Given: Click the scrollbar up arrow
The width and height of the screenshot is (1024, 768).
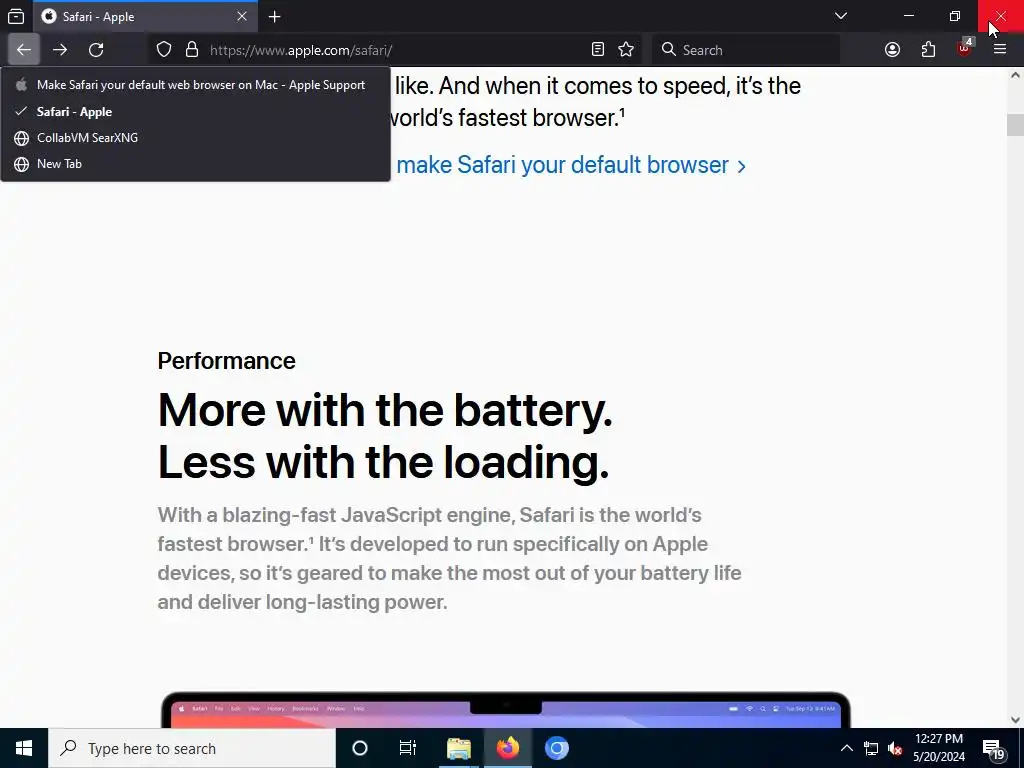Looking at the screenshot, I should pos(1015,74).
